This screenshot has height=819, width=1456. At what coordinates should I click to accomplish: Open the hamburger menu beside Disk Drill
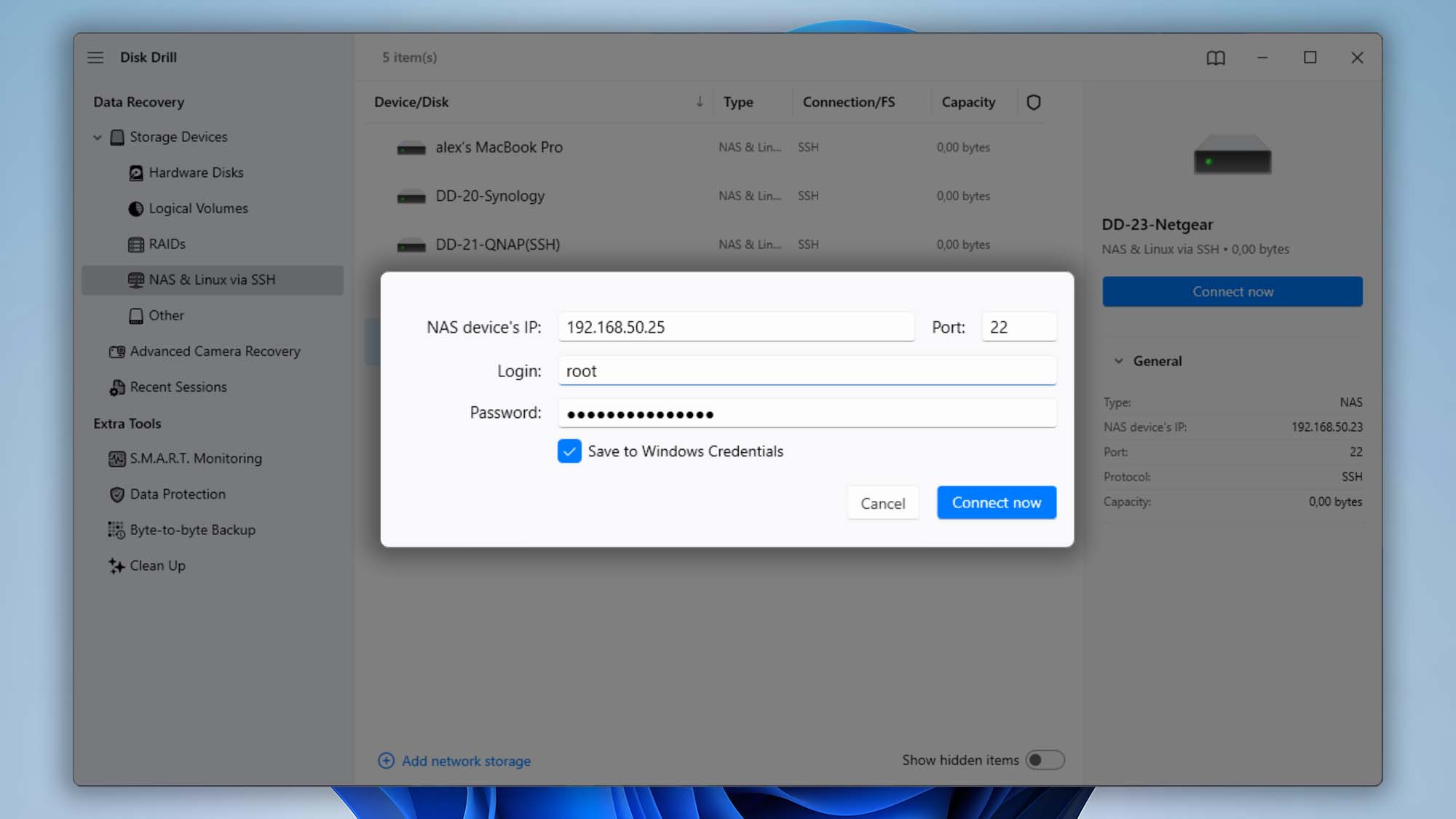coord(95,58)
